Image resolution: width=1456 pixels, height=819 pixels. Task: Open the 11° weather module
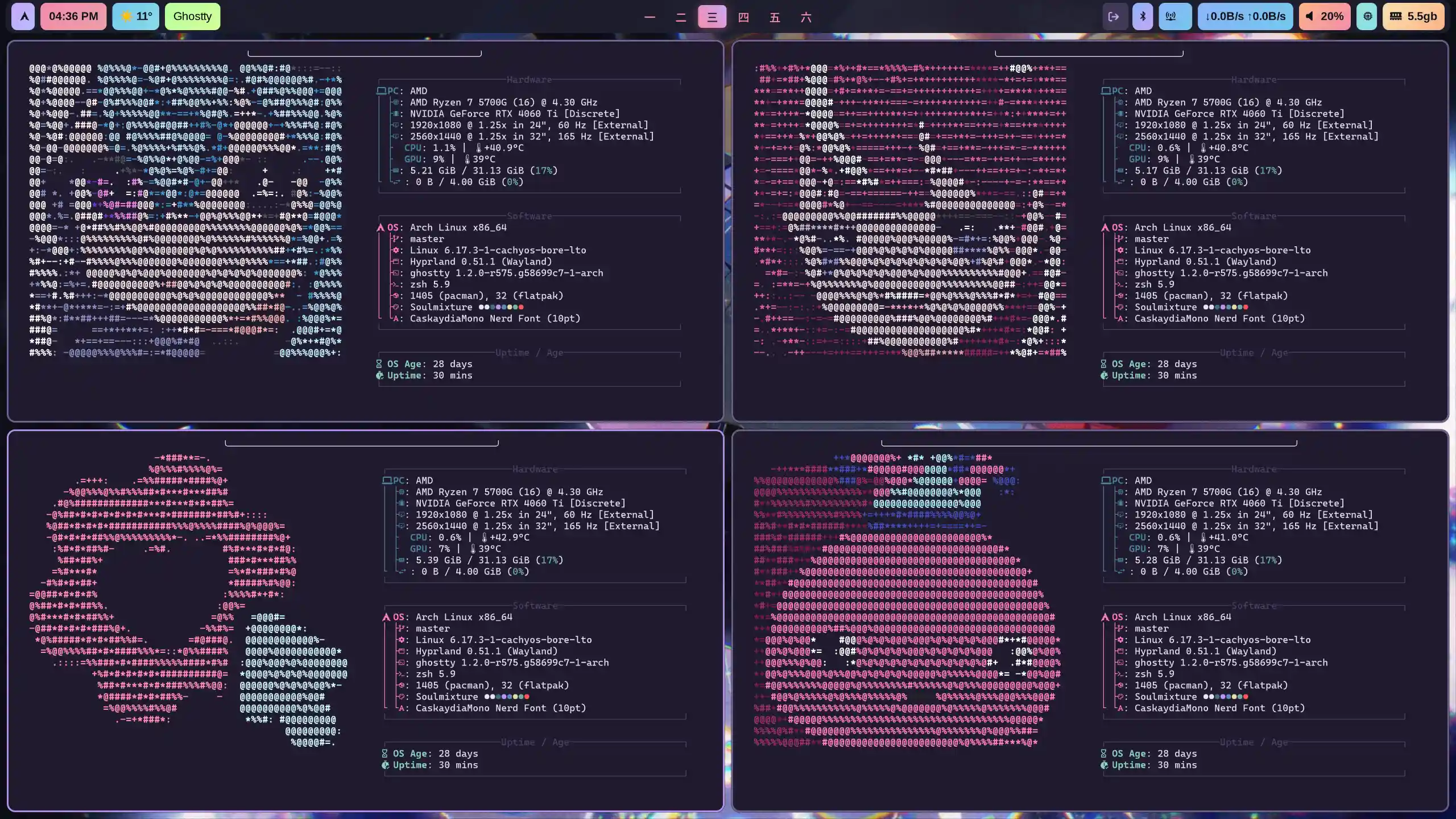135,16
